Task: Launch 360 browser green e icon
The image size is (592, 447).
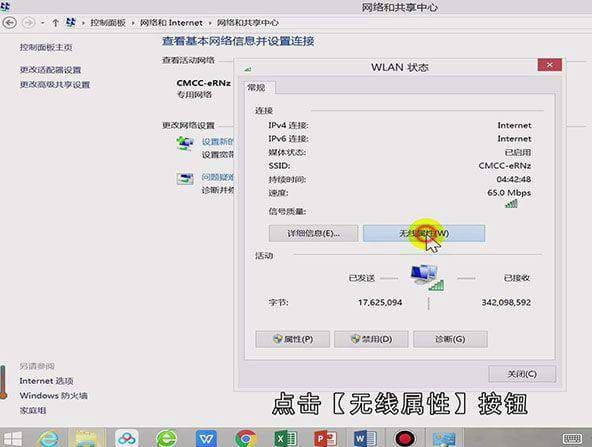Action: coord(166,439)
